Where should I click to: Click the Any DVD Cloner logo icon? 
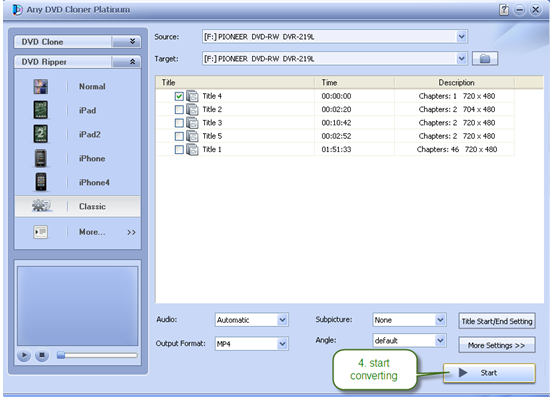point(17,9)
